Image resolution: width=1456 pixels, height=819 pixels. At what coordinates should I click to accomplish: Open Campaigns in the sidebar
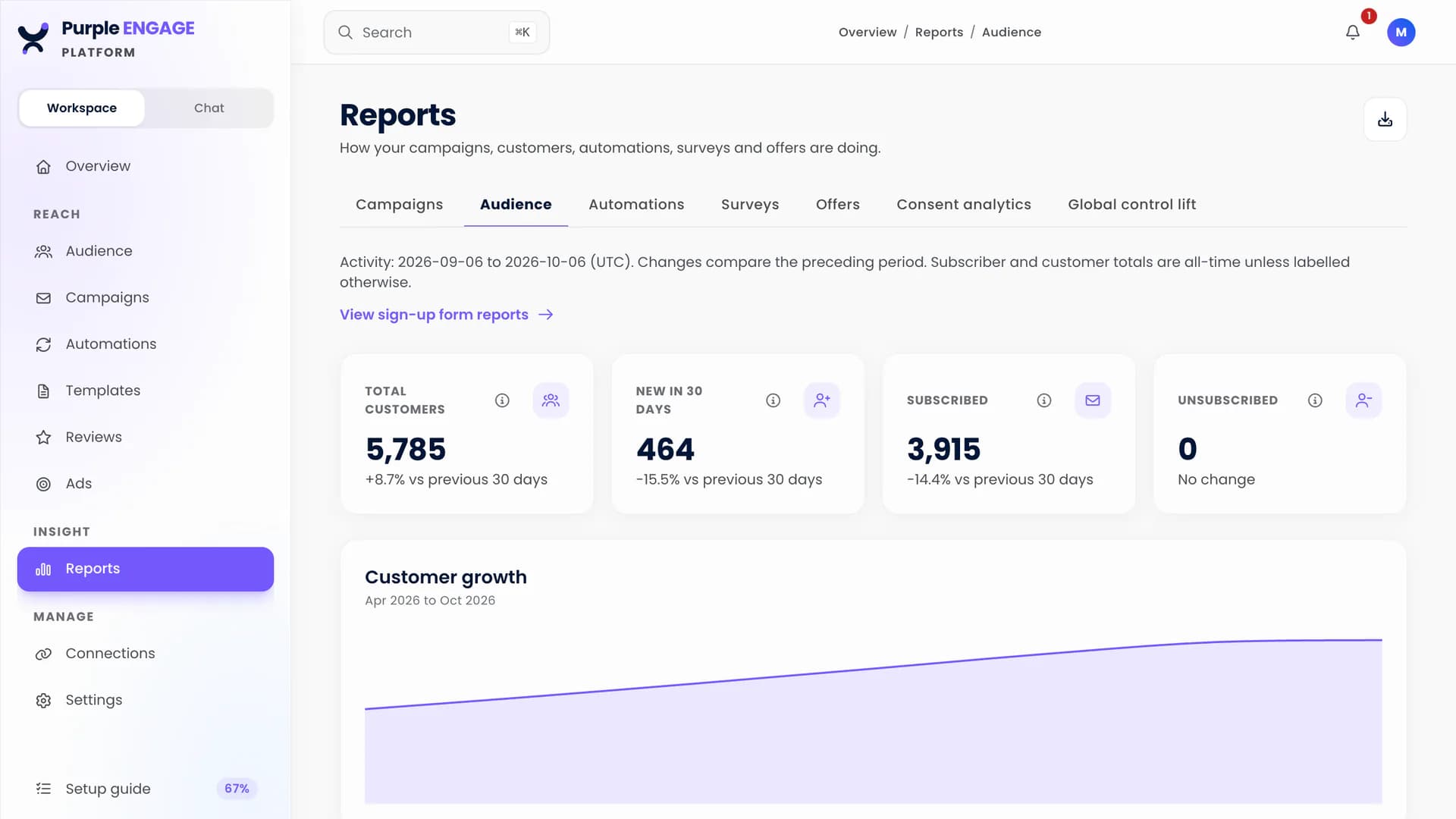pyautogui.click(x=146, y=297)
